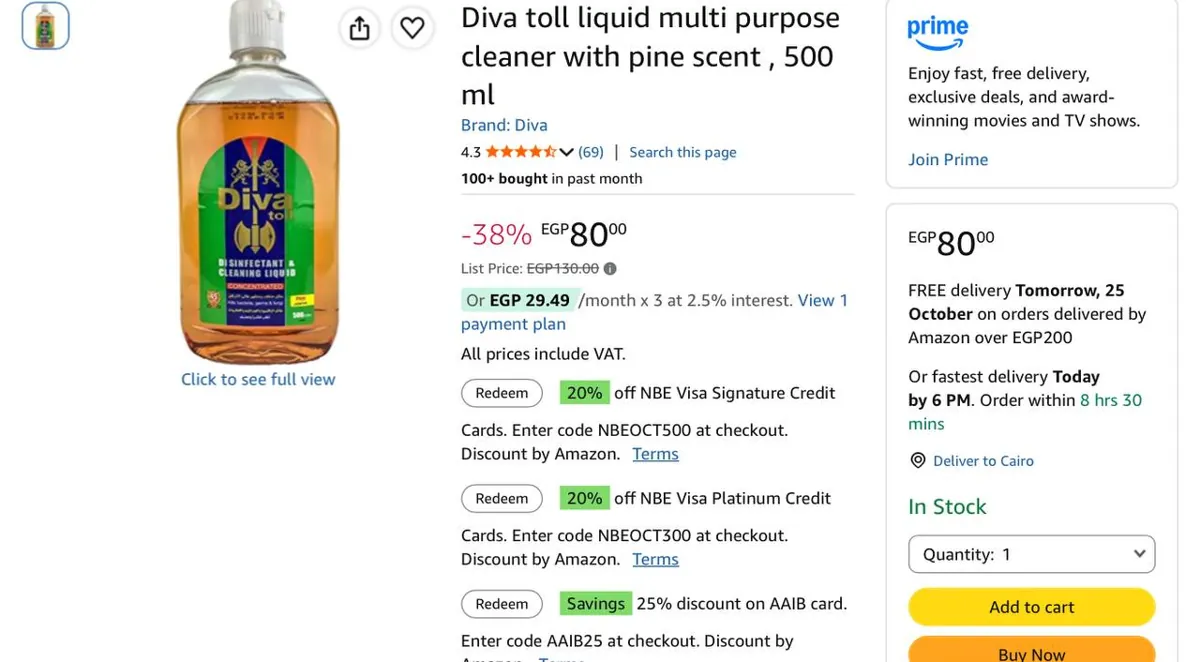The width and height of the screenshot is (1200, 662).
Task: Open the Quantity dropdown
Action: coord(1031,554)
